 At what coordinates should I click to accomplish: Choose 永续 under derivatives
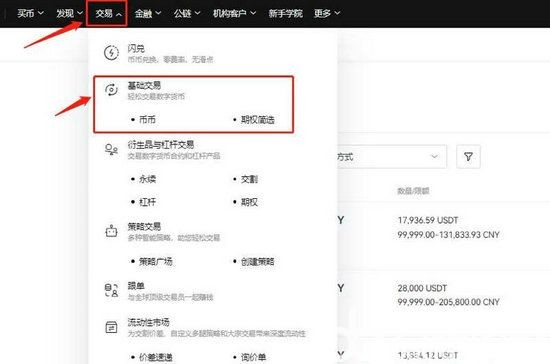[147, 179]
